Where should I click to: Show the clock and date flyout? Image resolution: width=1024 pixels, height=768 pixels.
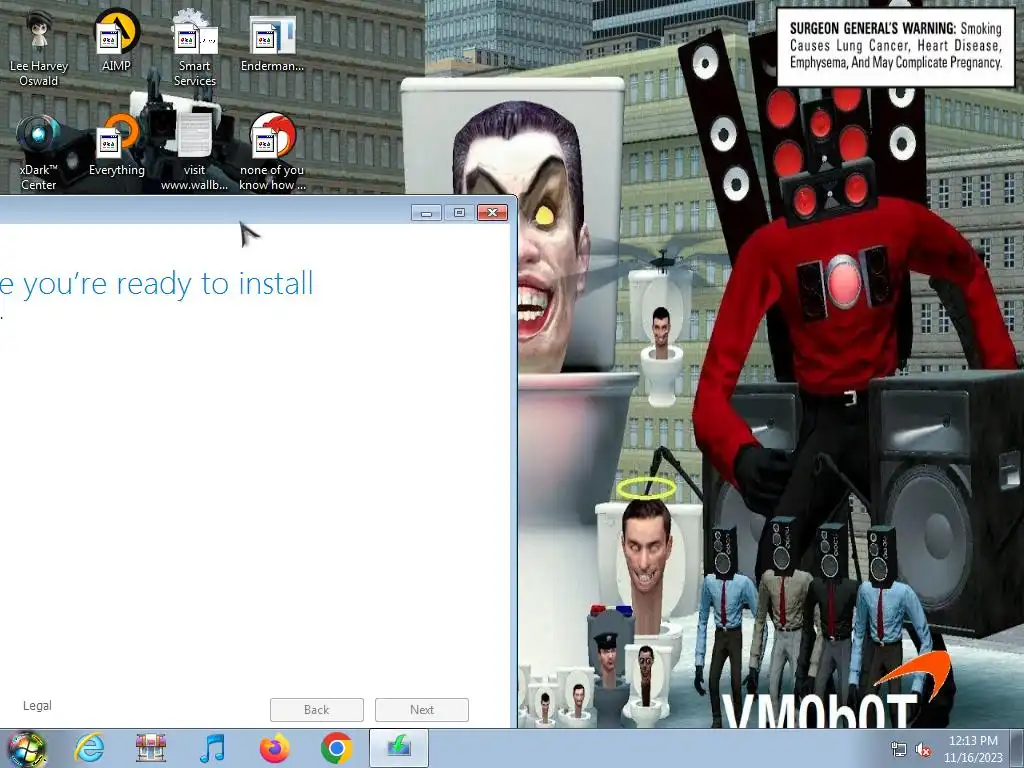point(973,749)
